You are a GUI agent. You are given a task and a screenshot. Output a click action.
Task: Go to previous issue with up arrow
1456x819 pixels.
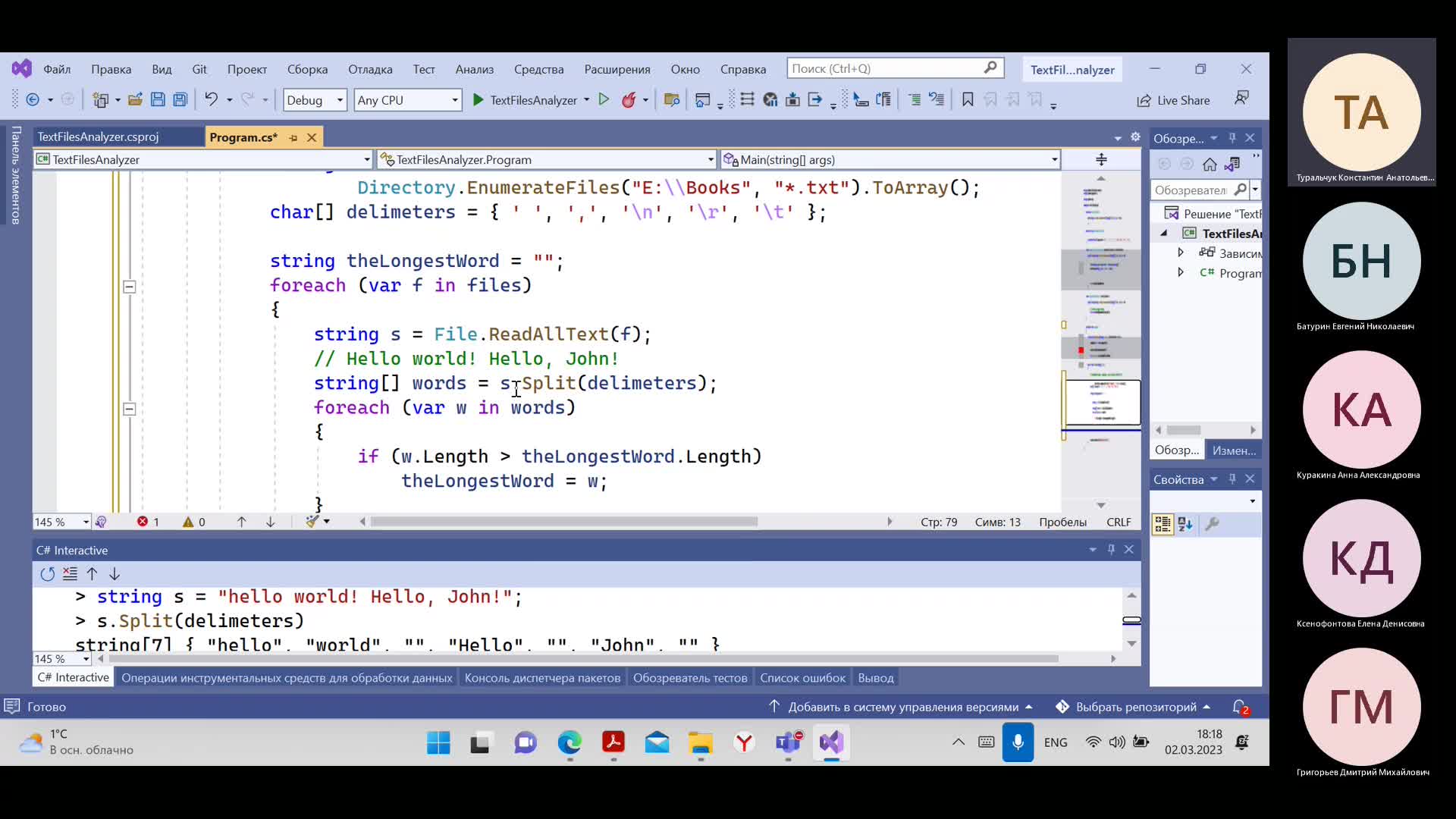pyautogui.click(x=241, y=522)
